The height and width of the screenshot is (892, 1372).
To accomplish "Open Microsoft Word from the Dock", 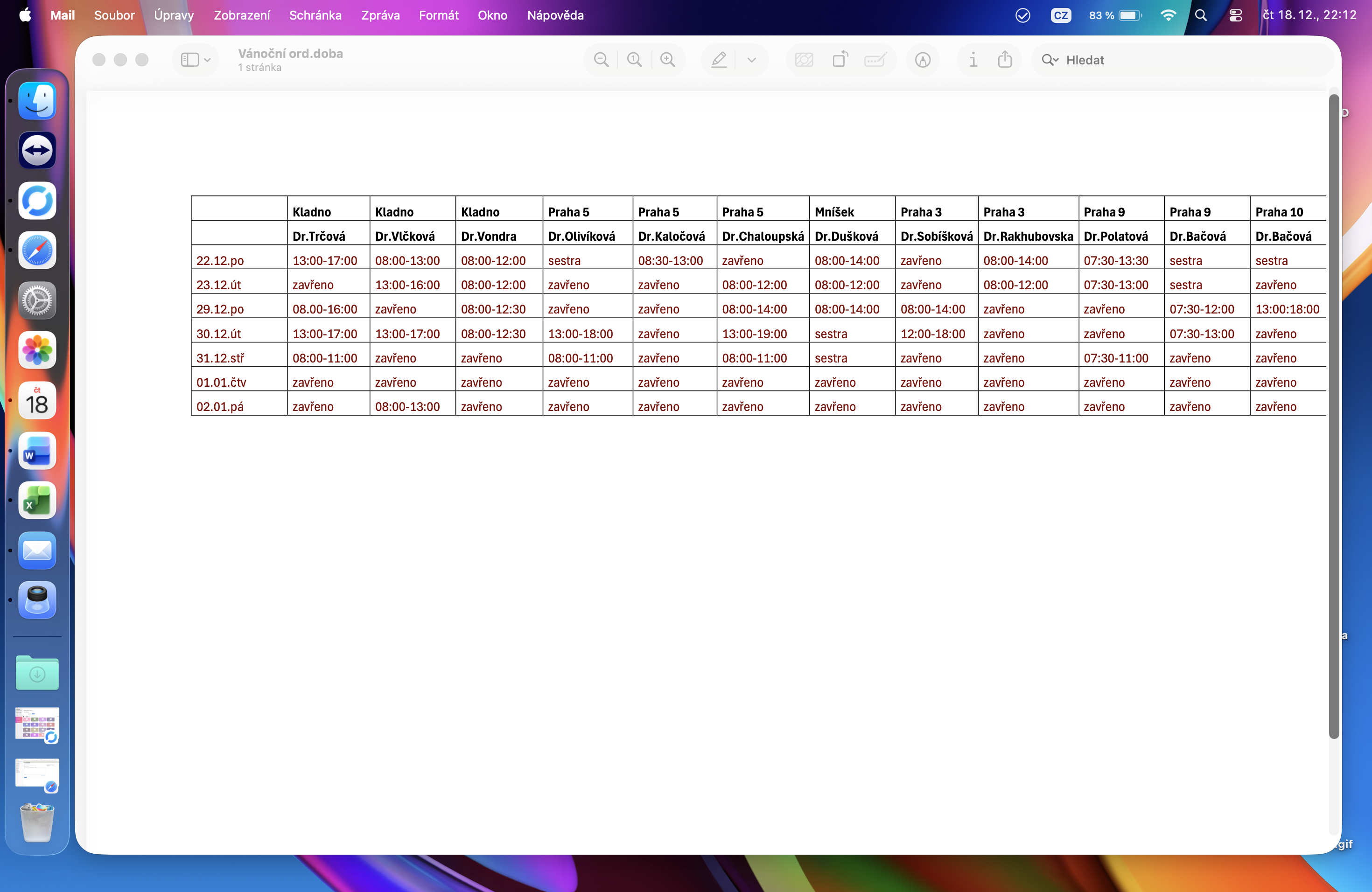I will 37,451.
